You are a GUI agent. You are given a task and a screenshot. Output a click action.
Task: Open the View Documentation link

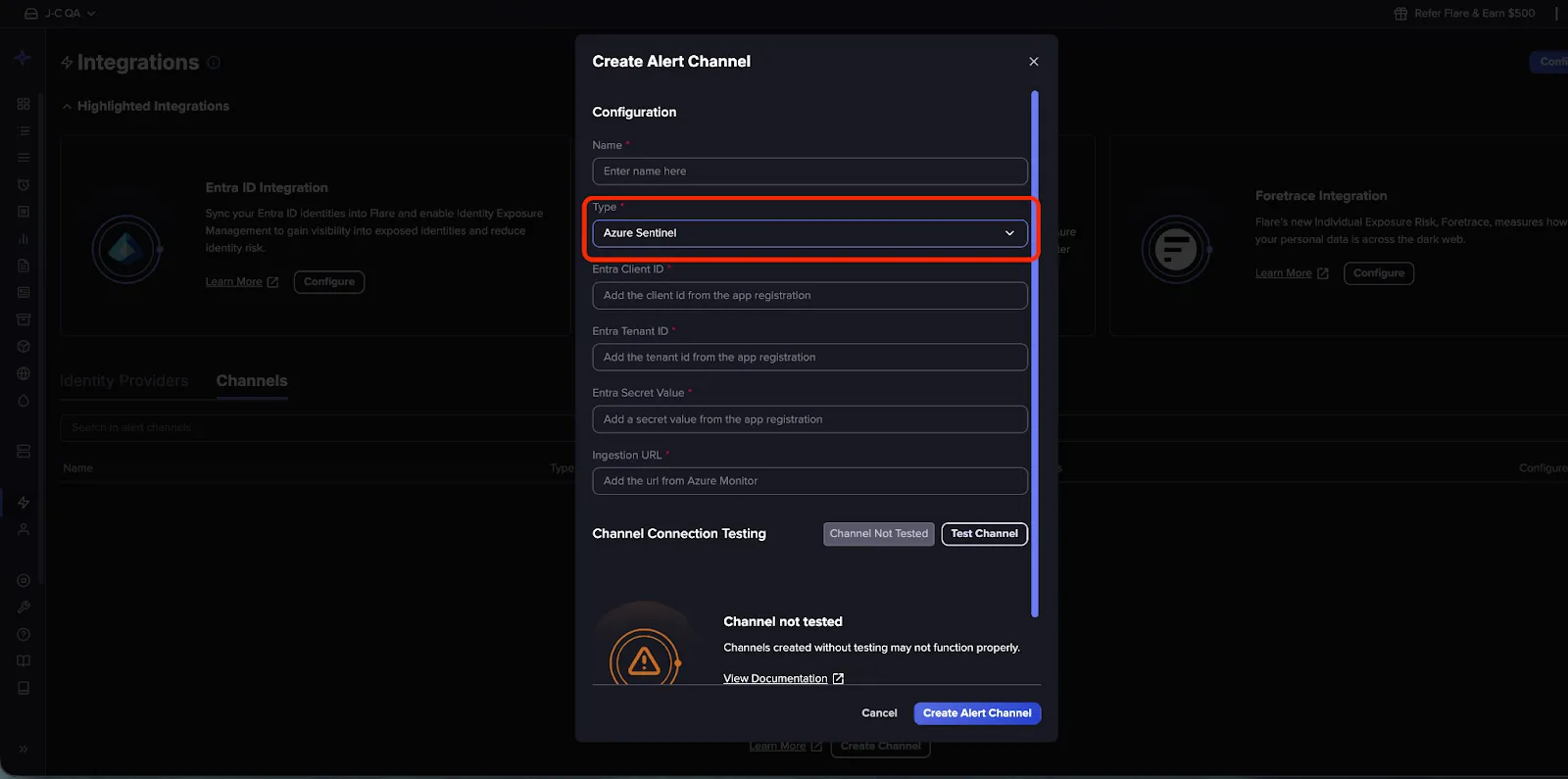click(x=783, y=678)
